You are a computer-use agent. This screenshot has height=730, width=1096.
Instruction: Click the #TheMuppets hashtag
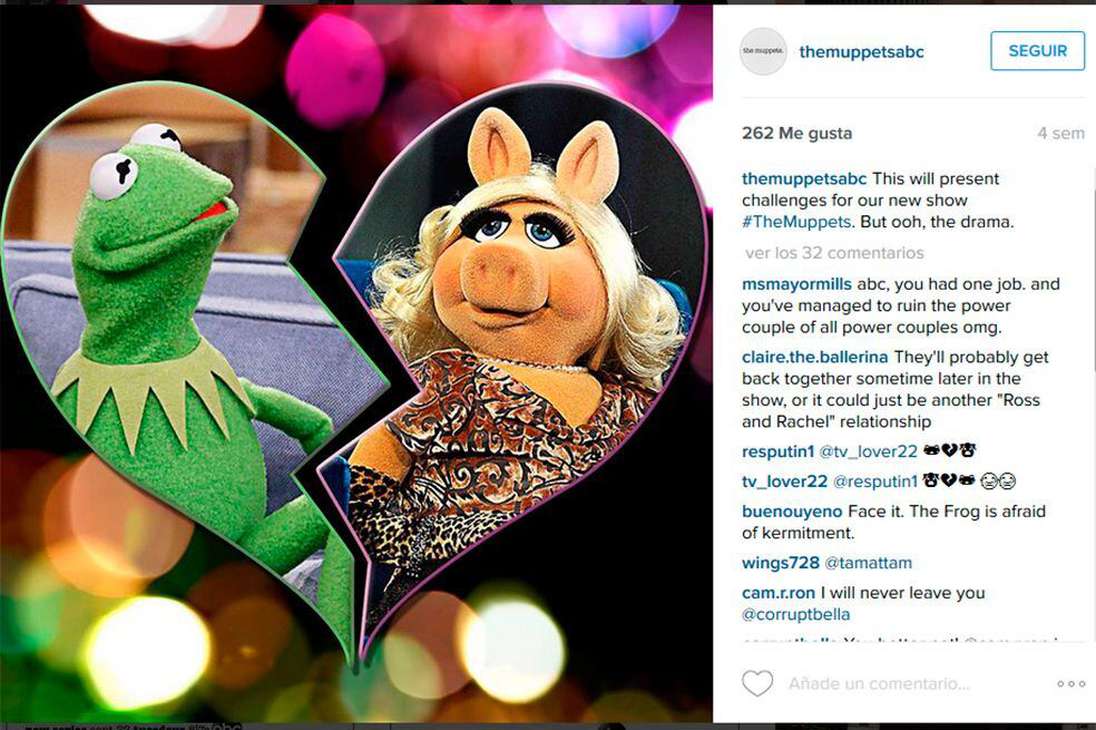[797, 222]
